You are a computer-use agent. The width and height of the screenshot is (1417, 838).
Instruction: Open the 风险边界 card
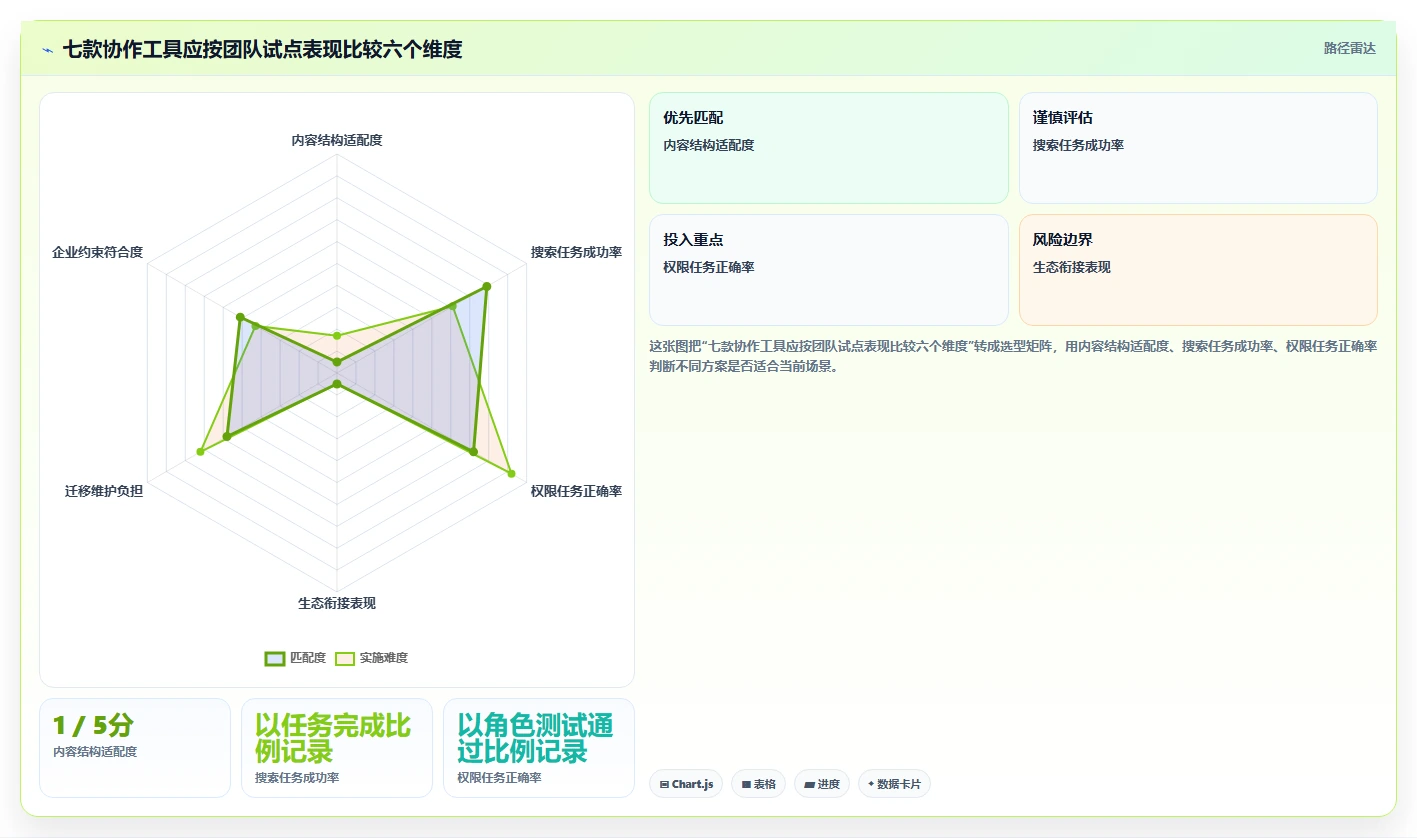(1198, 270)
